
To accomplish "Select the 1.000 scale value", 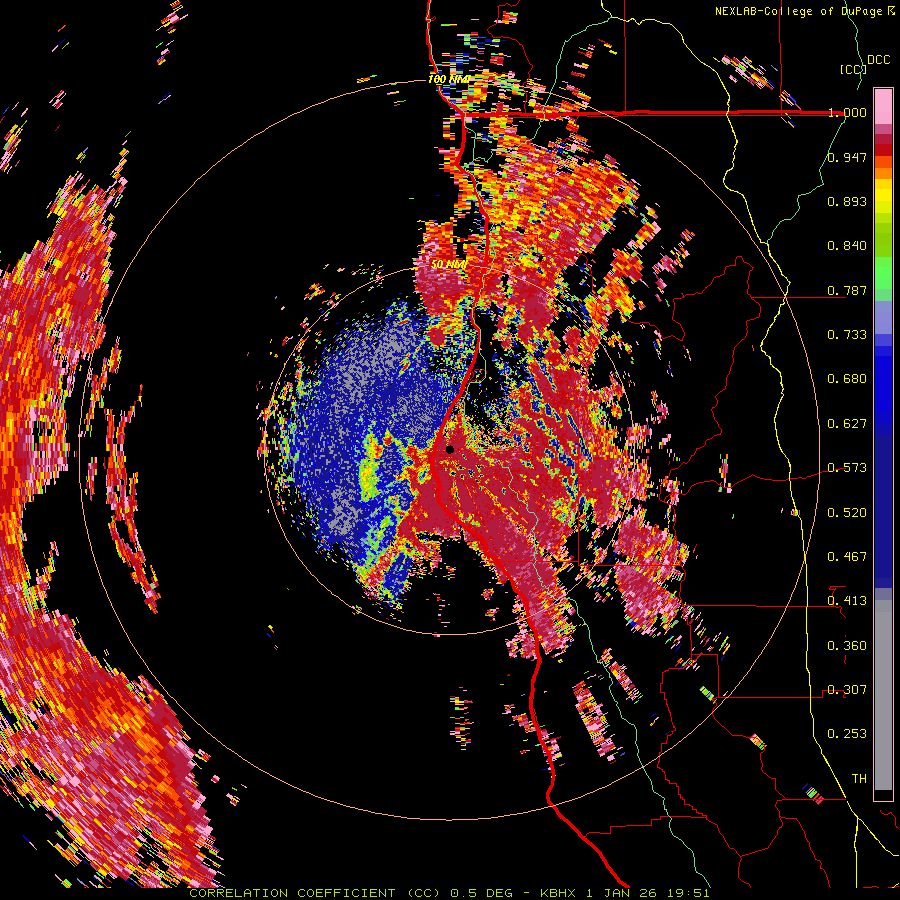I will (x=847, y=112).
